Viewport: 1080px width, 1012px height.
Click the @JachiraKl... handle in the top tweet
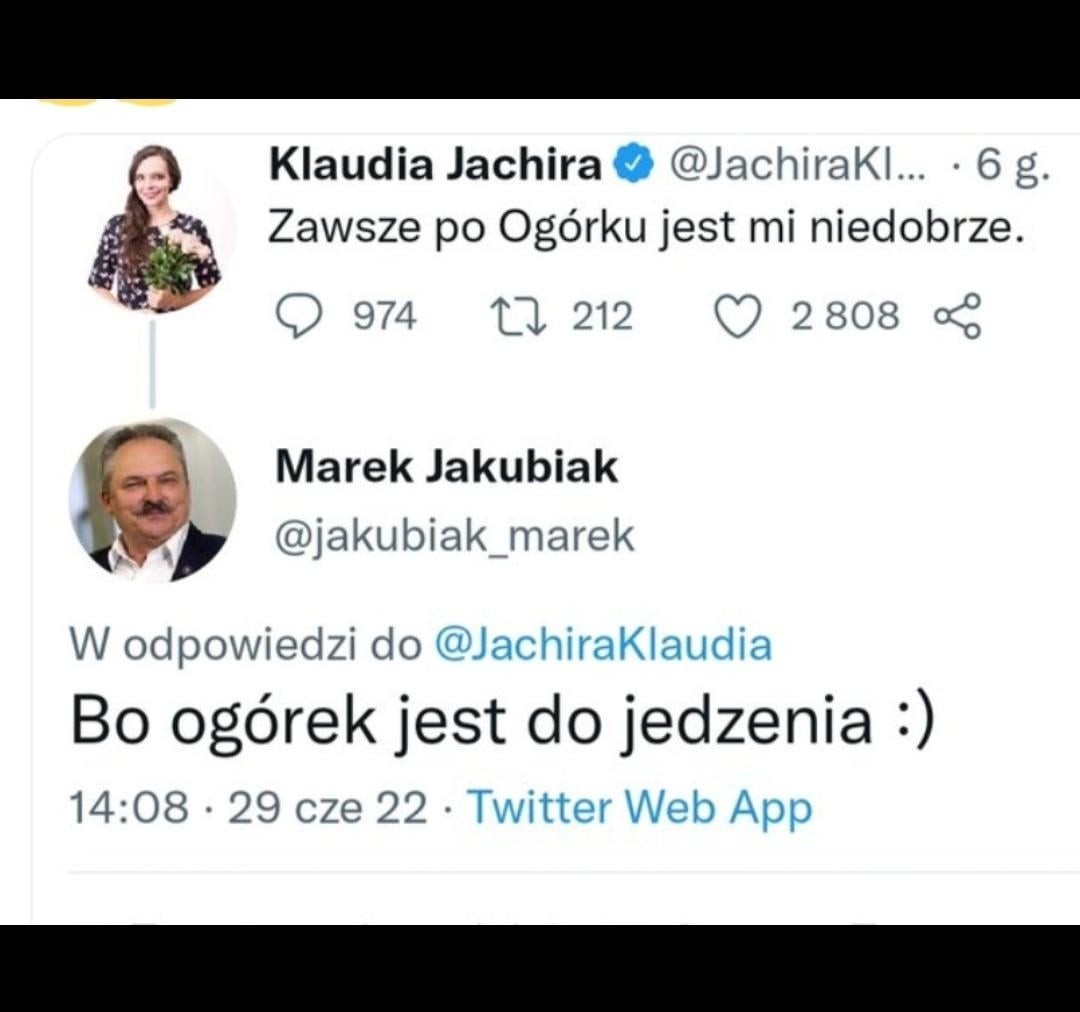coord(798,165)
